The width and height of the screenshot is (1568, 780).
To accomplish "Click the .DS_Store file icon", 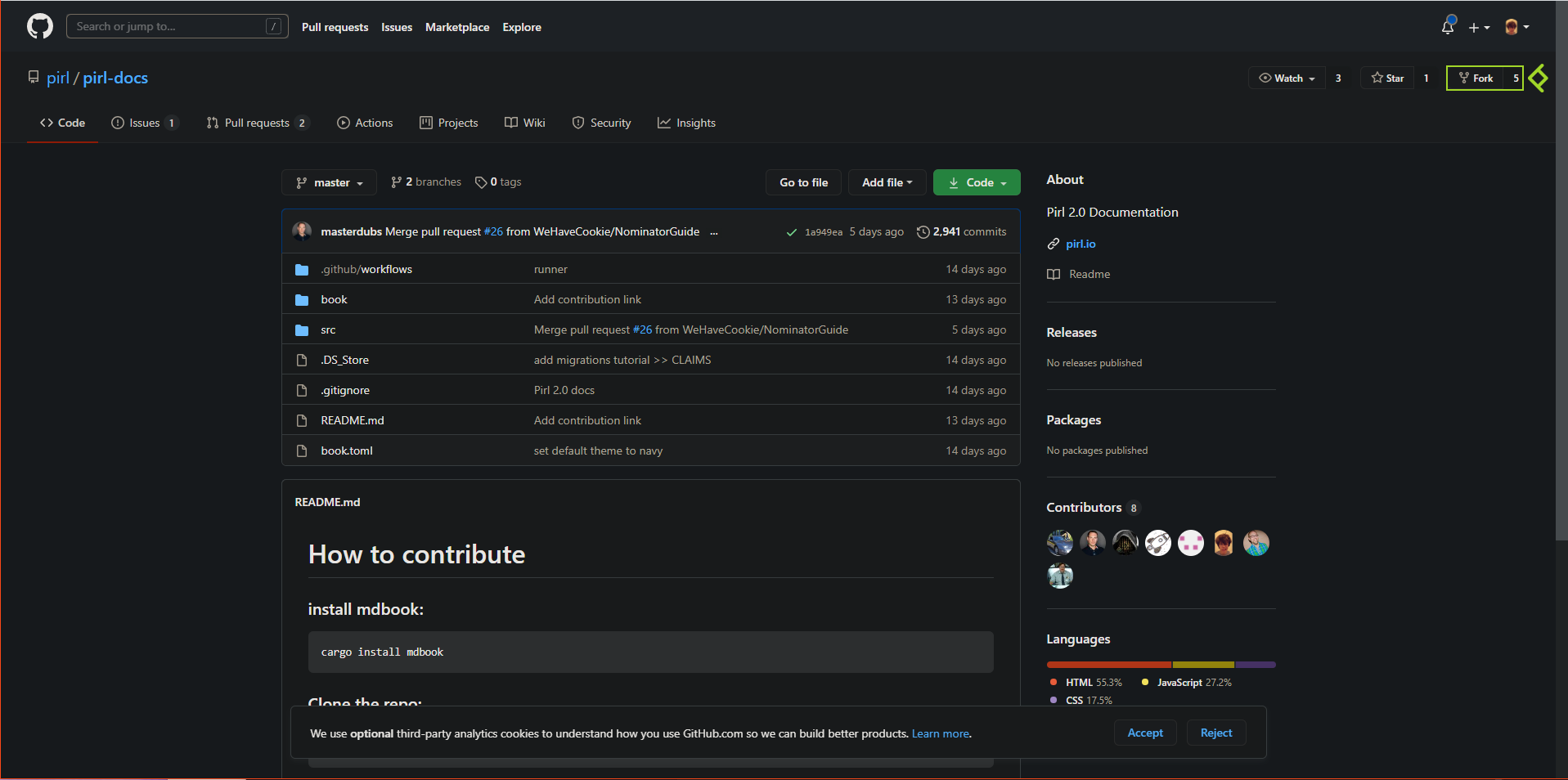I will [x=302, y=360].
